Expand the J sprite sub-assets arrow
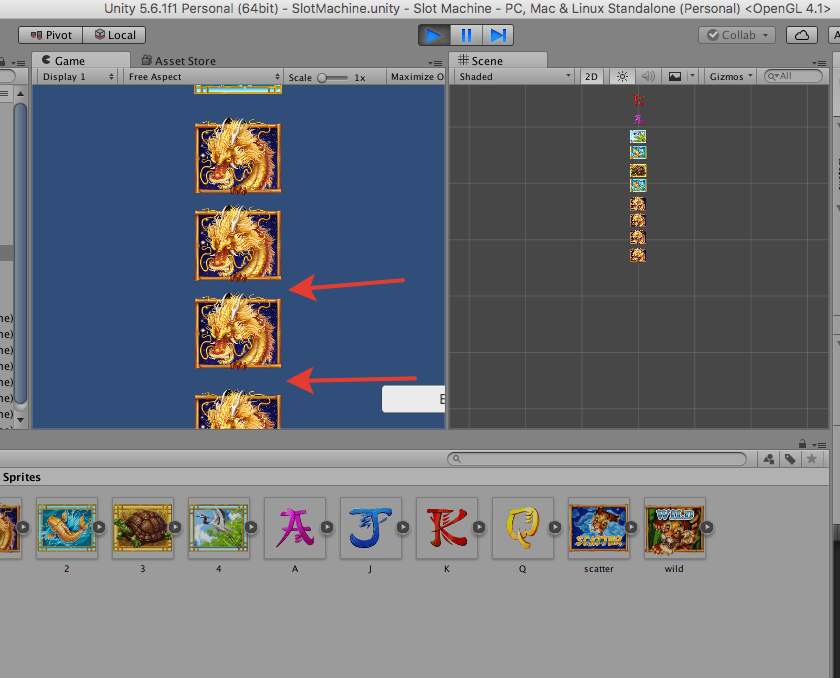This screenshot has width=840, height=678. coord(403,528)
